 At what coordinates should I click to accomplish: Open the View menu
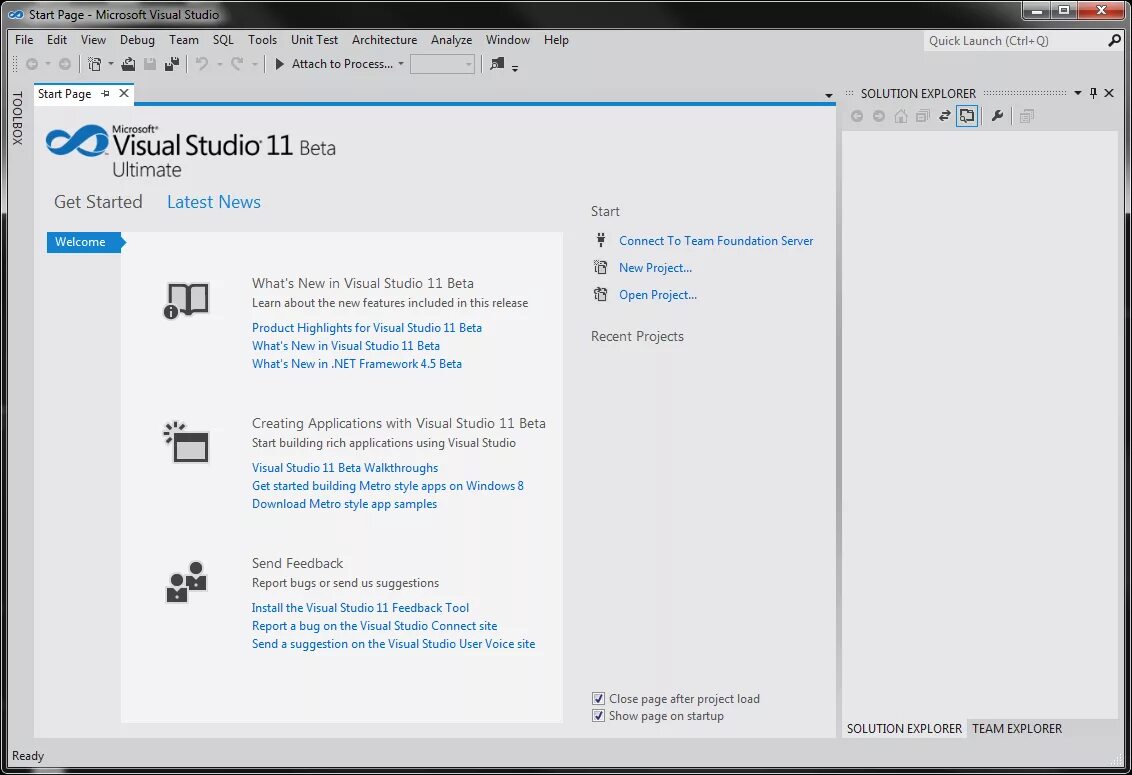coord(93,40)
